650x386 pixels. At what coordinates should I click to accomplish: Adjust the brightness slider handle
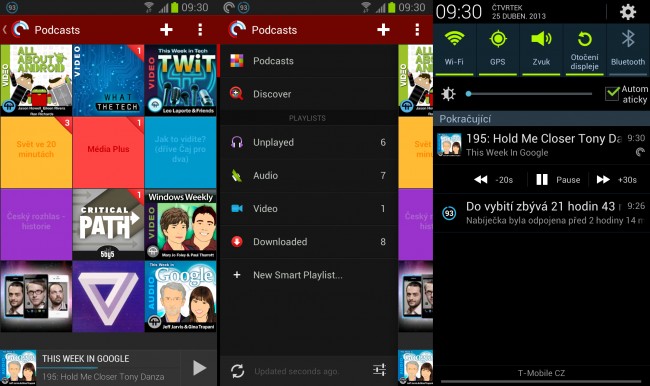click(468, 94)
